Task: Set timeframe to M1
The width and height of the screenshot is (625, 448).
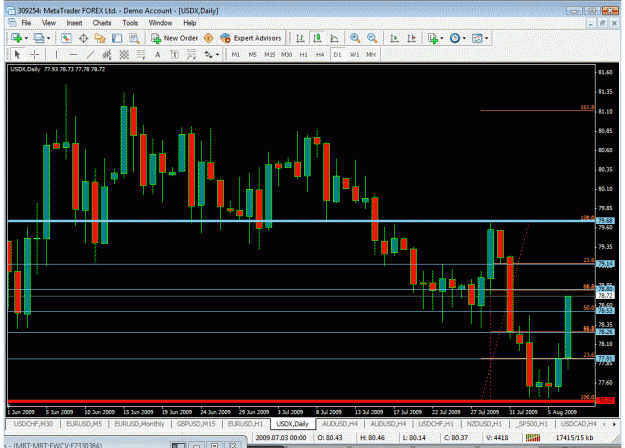Action: pos(236,55)
